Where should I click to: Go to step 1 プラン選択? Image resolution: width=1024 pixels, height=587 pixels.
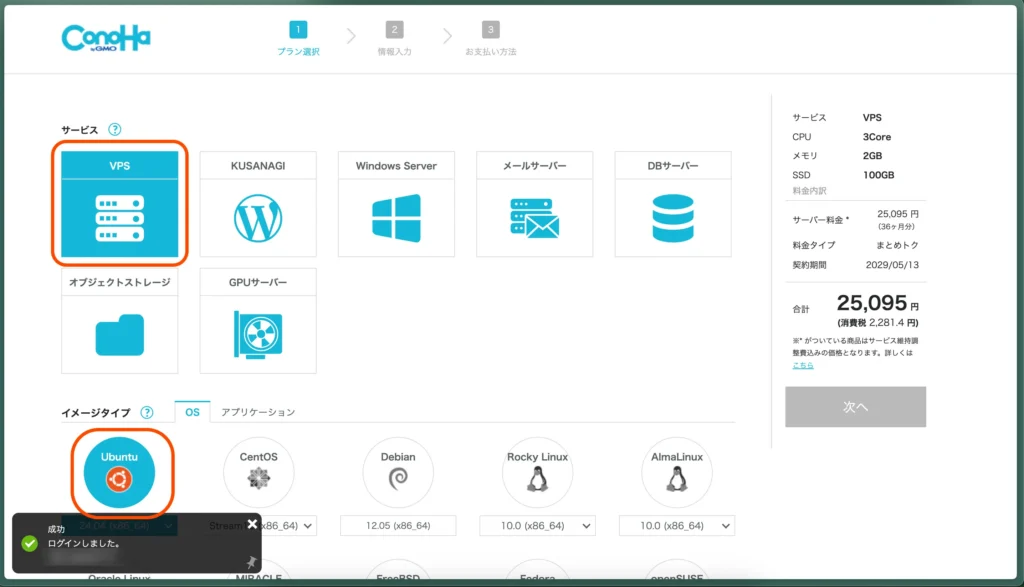298,39
